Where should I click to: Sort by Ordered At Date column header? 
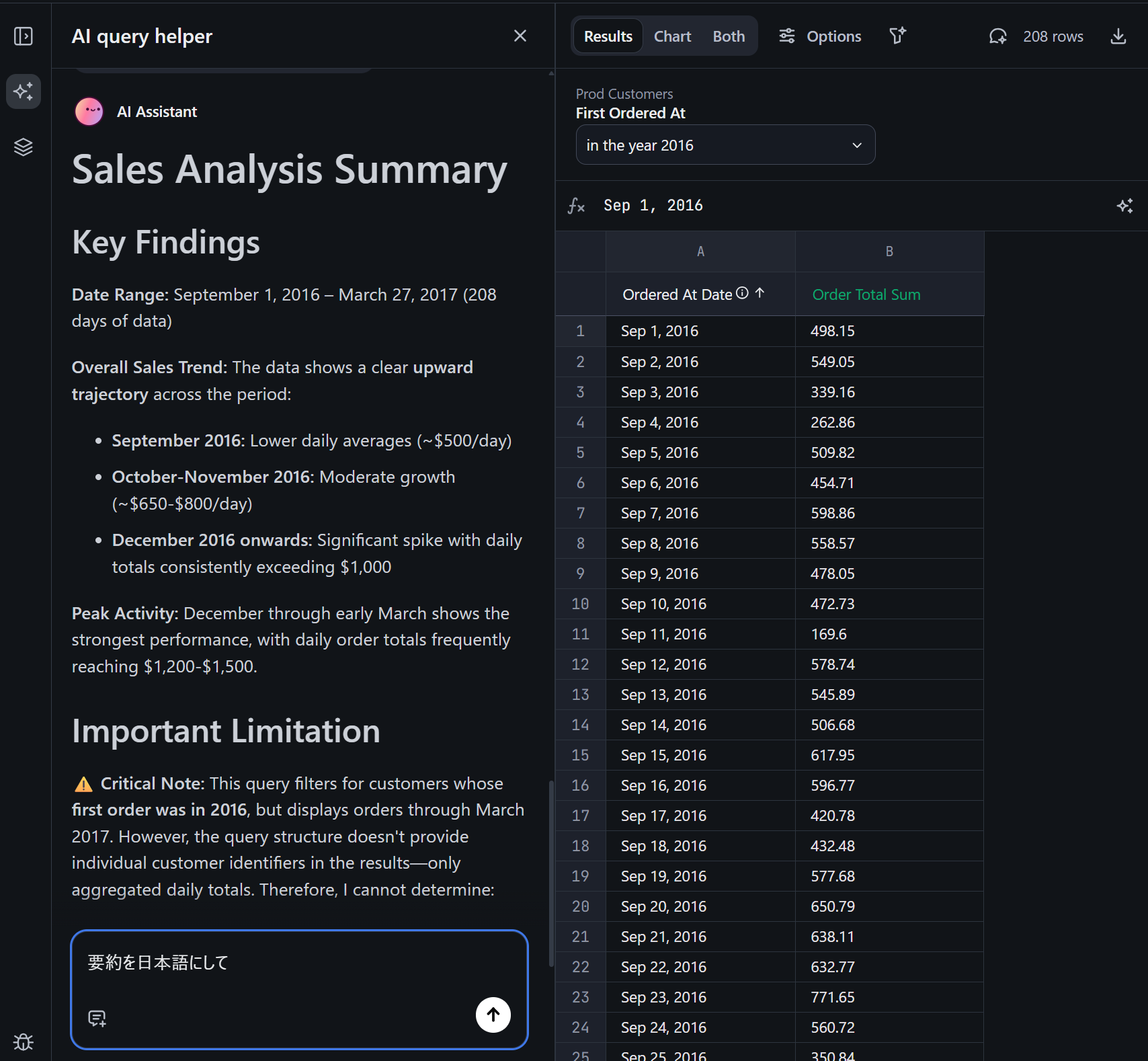(677, 294)
